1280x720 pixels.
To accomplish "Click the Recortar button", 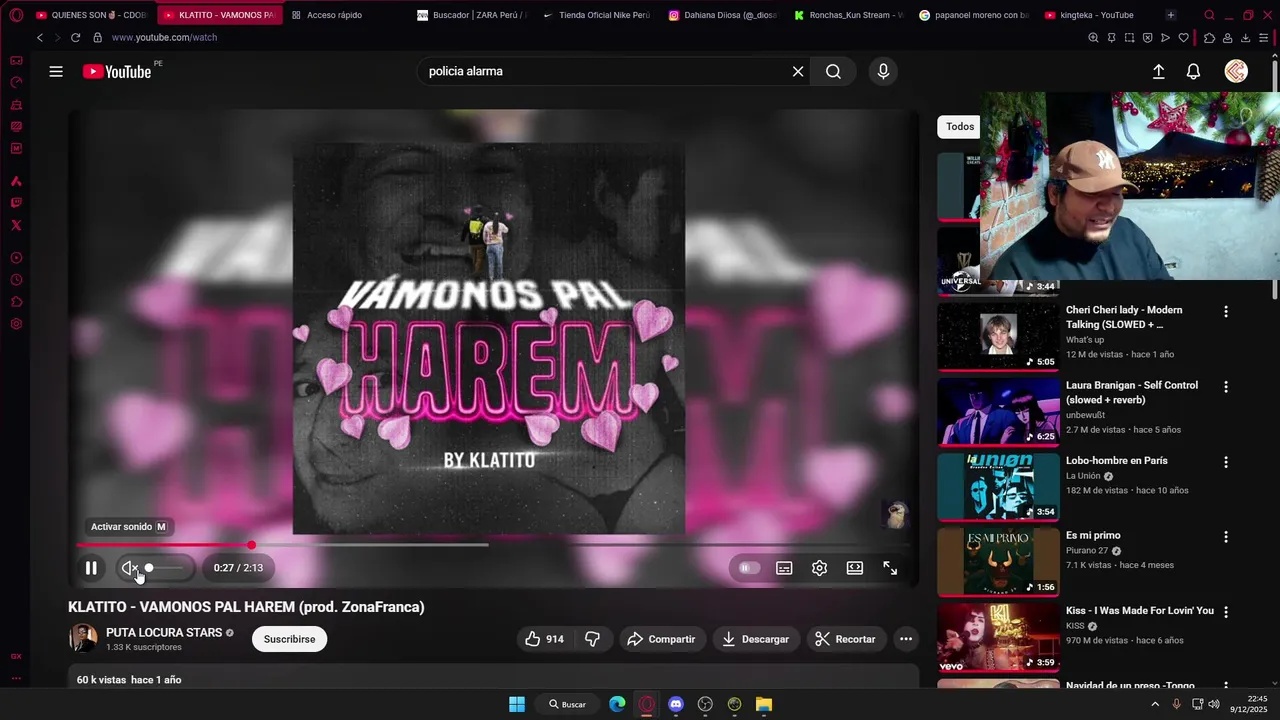I will [846, 639].
